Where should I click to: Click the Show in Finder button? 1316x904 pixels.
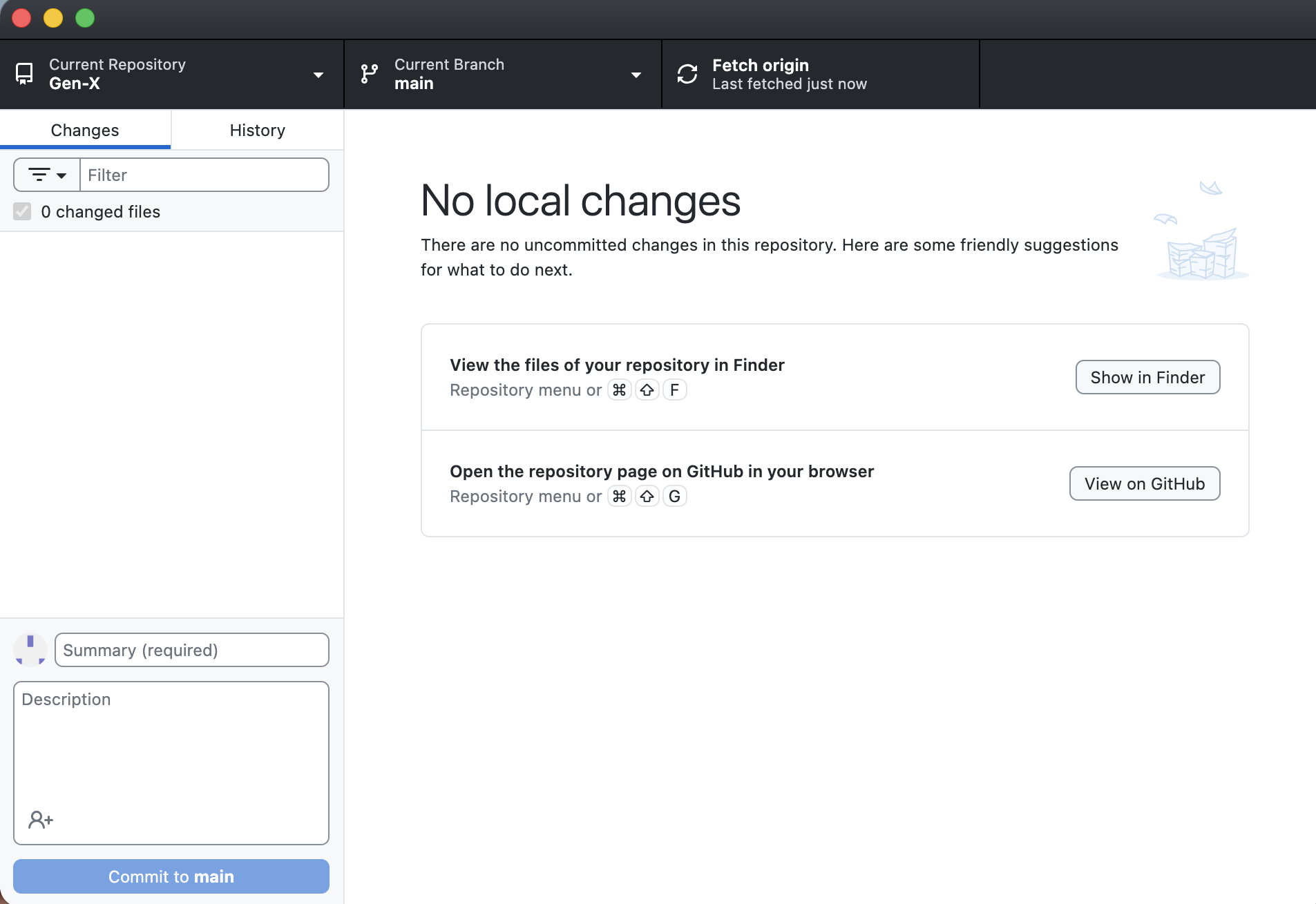[1147, 377]
